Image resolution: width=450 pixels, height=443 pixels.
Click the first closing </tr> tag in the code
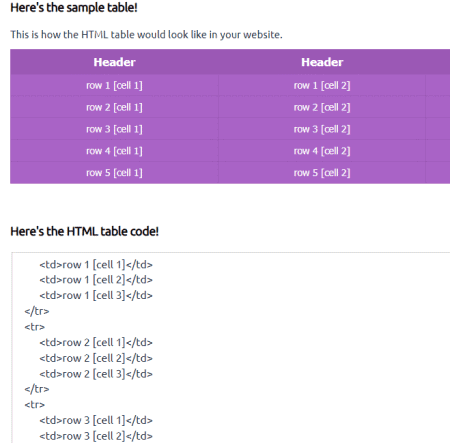37,311
